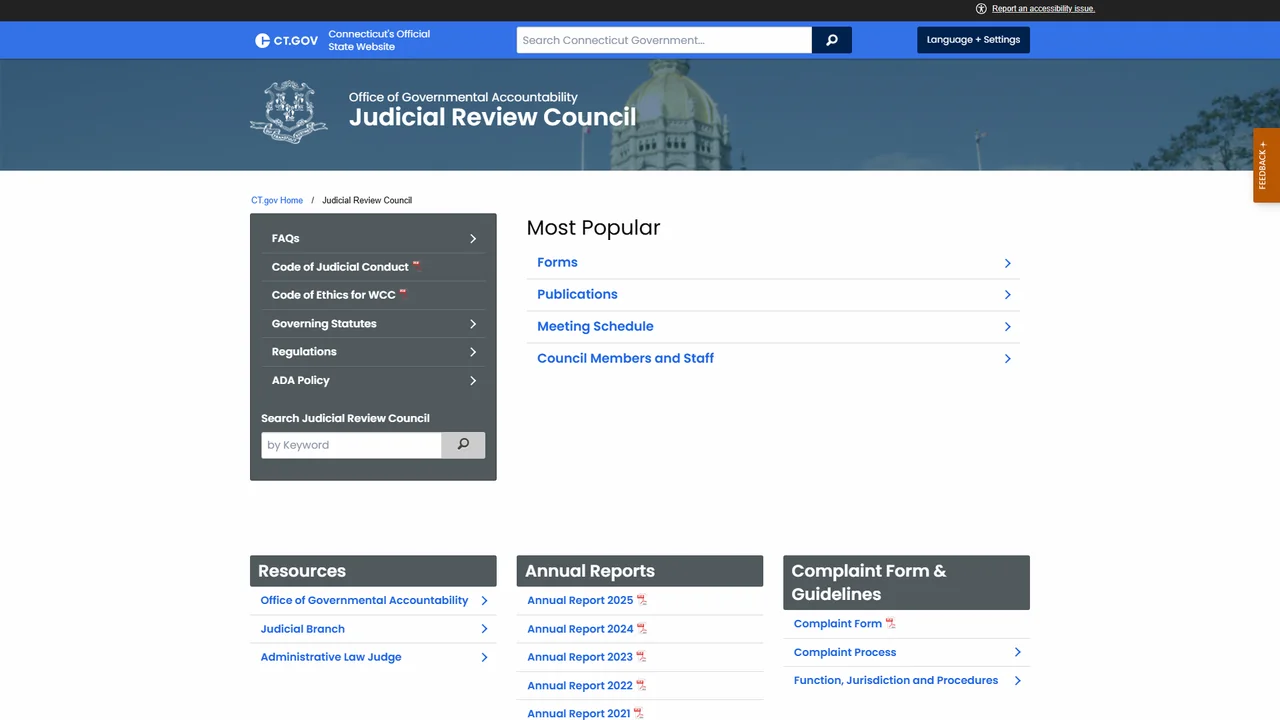Expand the Regulations chevron

tap(473, 352)
